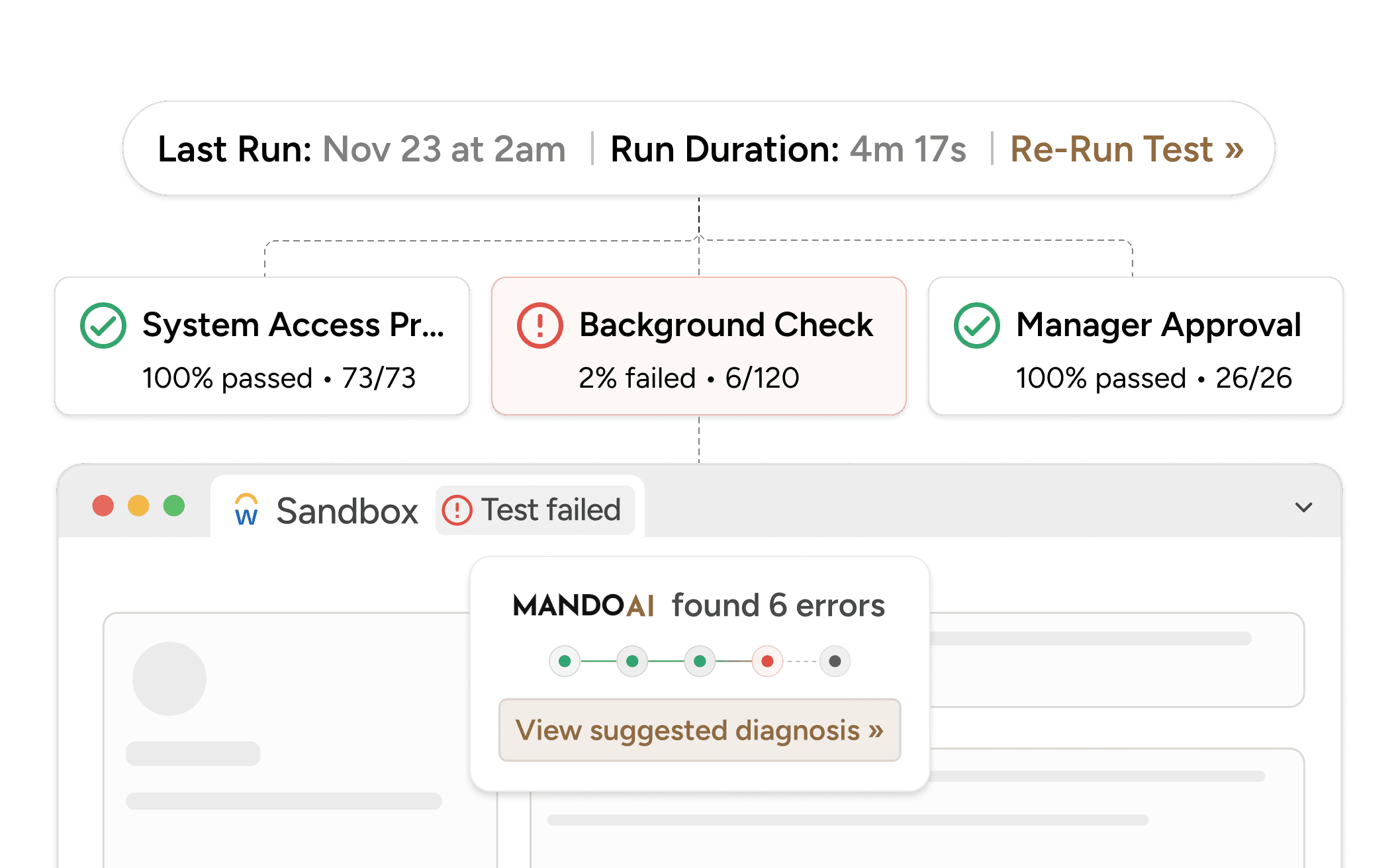Viewport: 1398px width, 868px height.
Task: Click the System Access green checkmark icon
Action: coord(103,325)
